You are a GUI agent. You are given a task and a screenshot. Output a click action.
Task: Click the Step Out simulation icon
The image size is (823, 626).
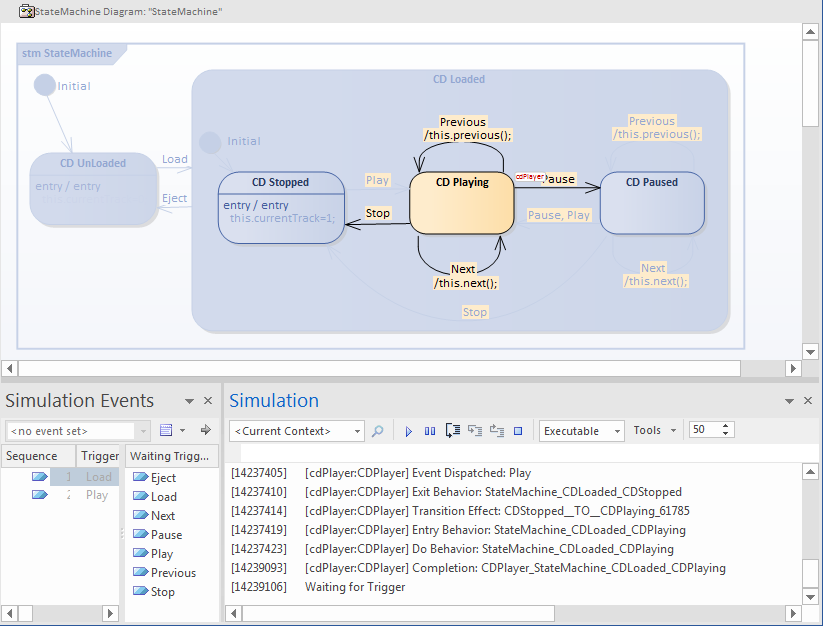[497, 430]
